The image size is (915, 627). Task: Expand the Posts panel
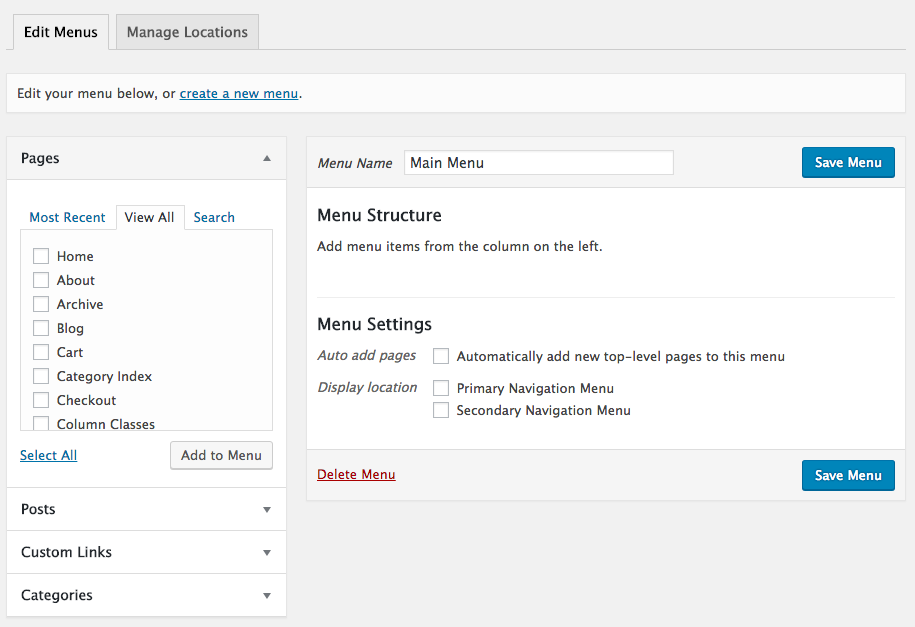[x=266, y=509]
